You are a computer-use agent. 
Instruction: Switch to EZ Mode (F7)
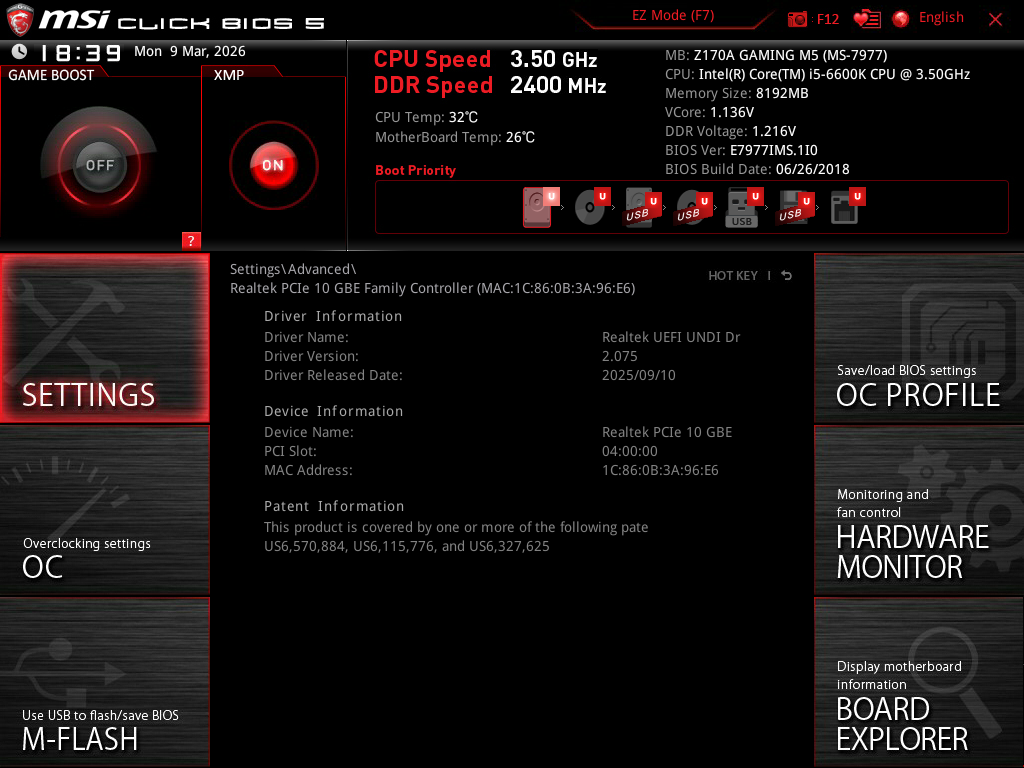pos(673,15)
